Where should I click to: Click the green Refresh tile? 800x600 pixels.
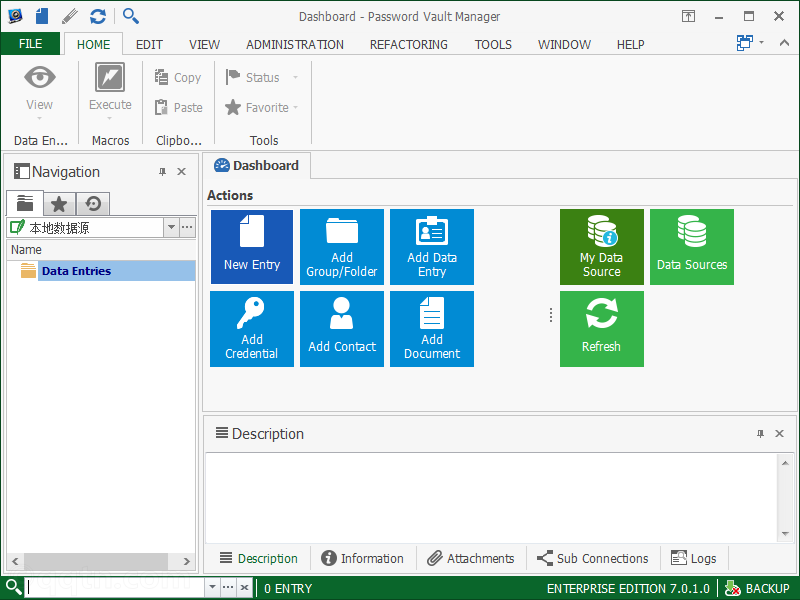pos(602,329)
